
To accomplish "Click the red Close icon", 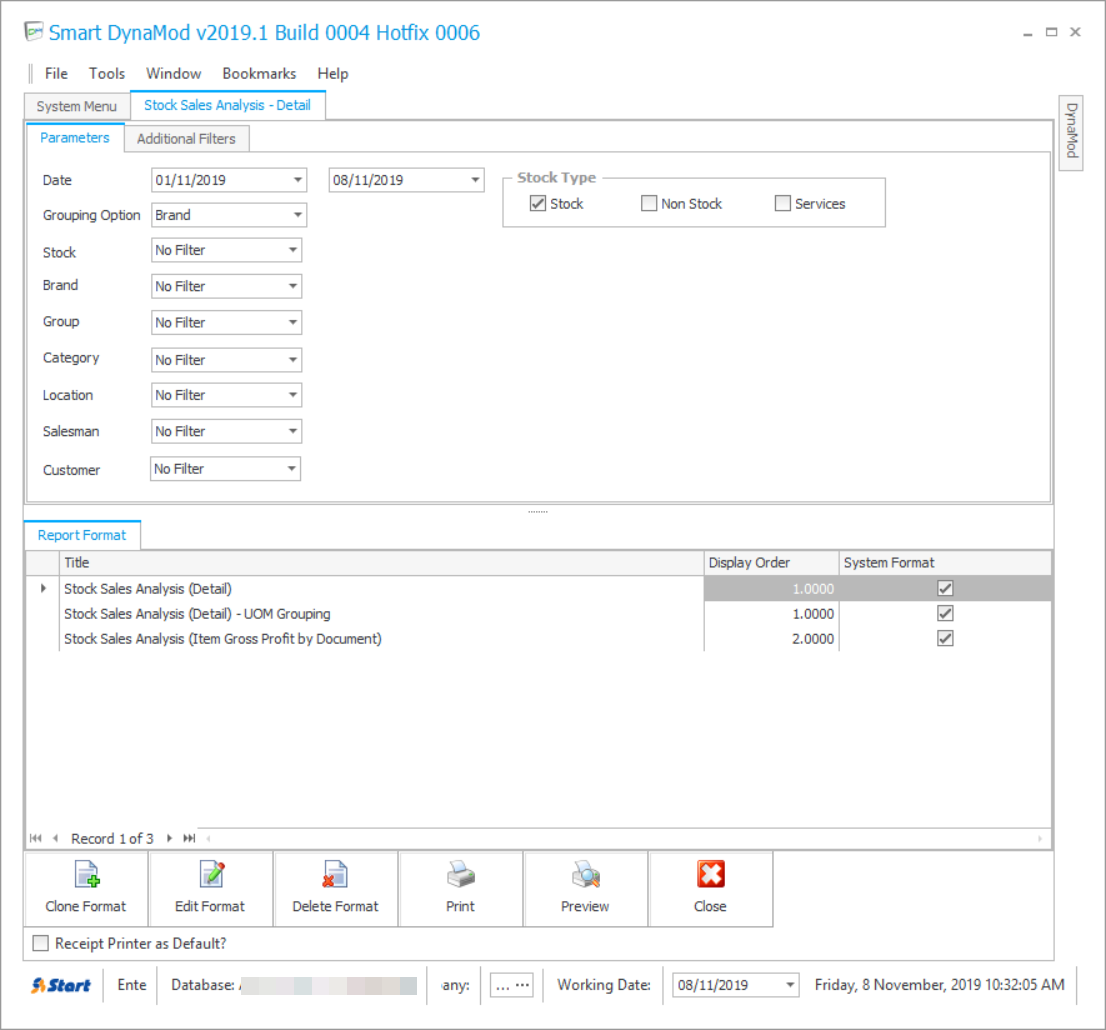I will pos(710,875).
